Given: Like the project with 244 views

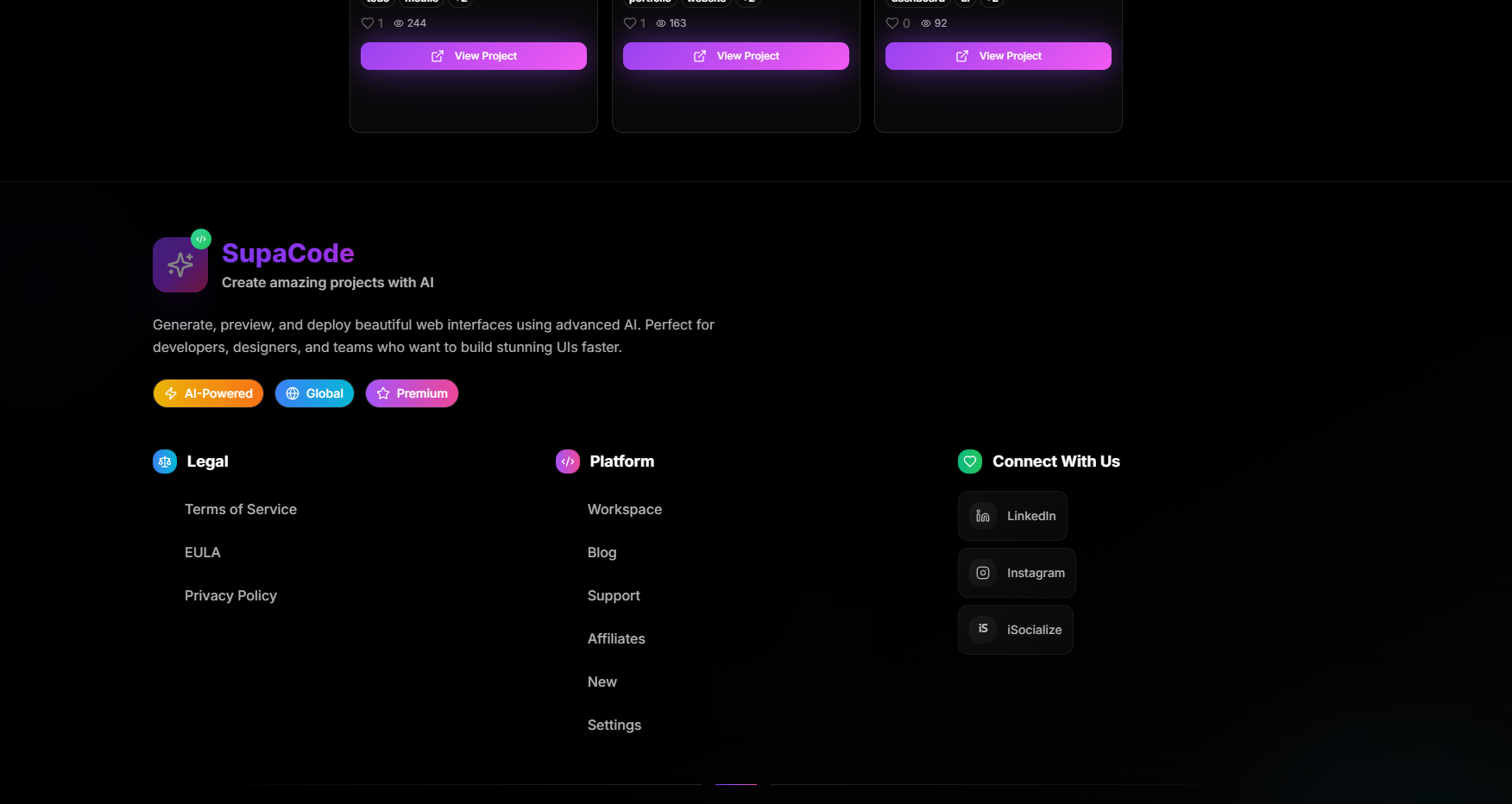Looking at the screenshot, I should coord(368,23).
